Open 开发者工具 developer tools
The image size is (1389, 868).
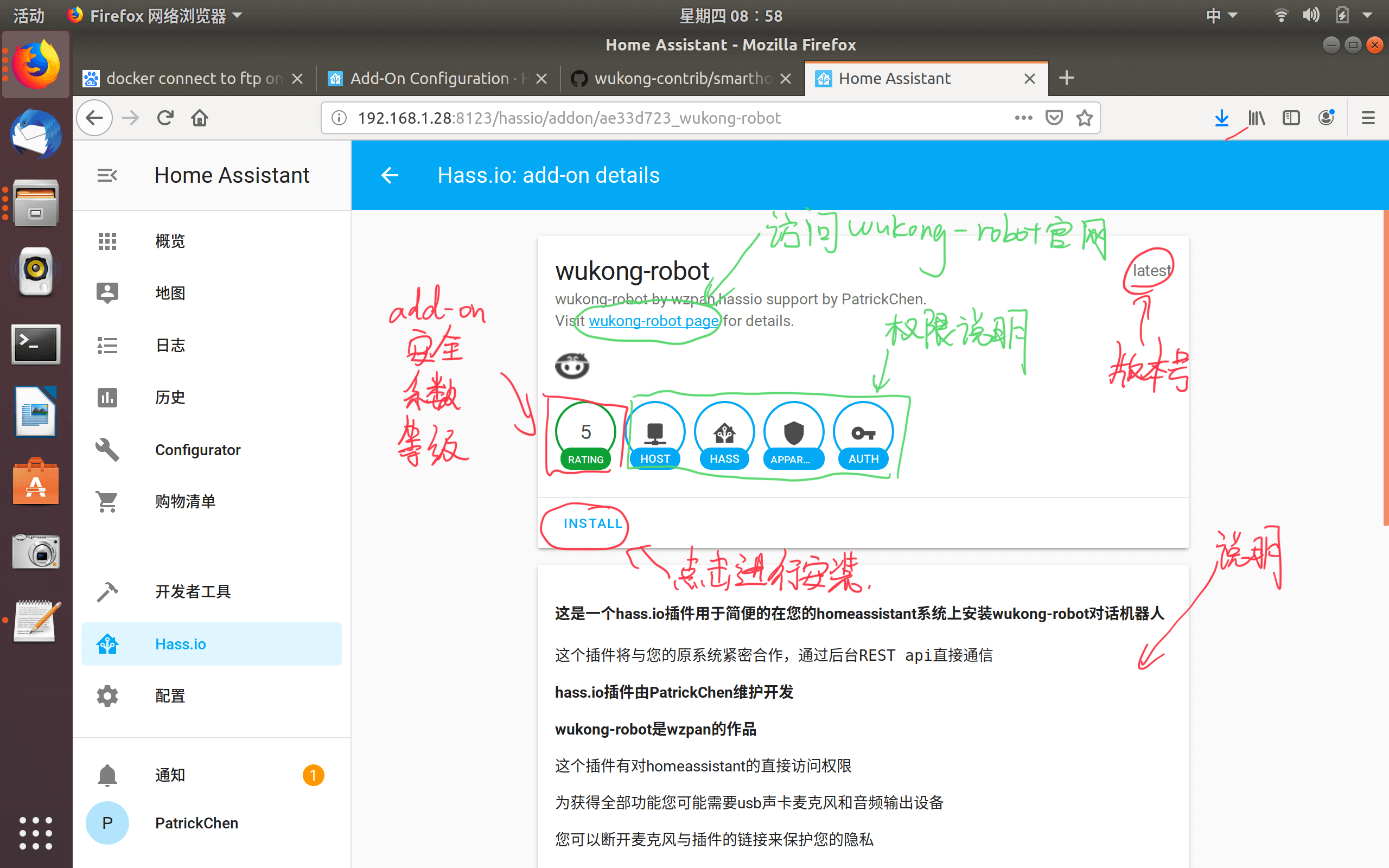click(x=211, y=592)
